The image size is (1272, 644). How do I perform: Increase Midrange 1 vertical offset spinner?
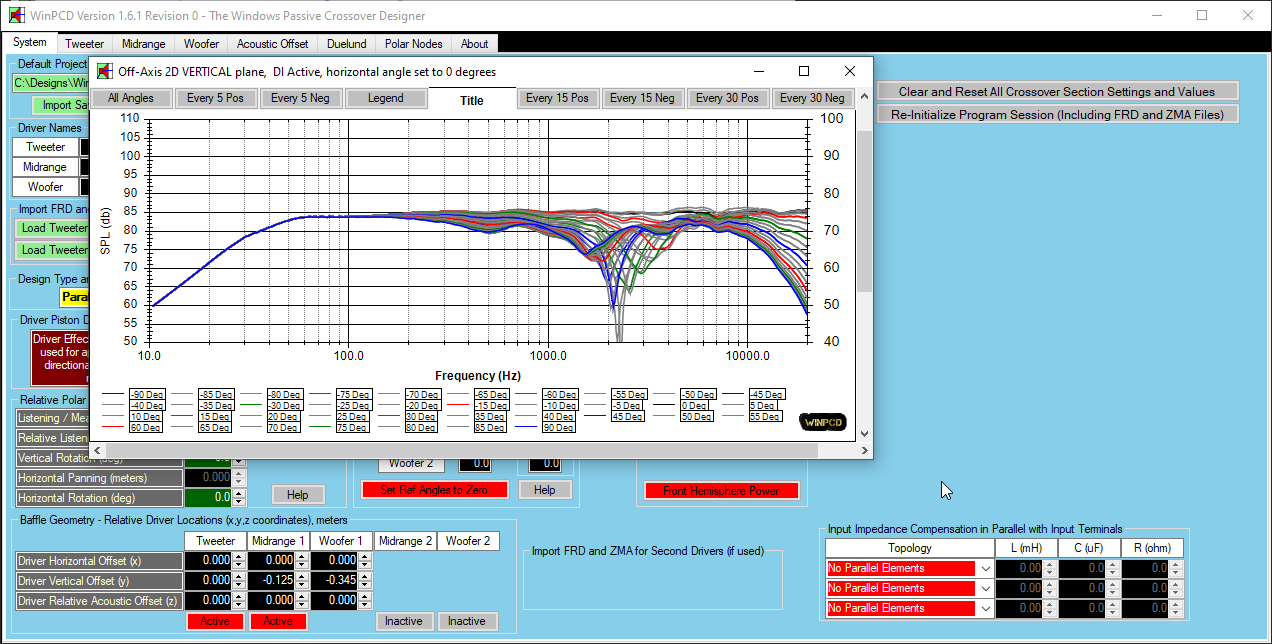click(x=301, y=576)
